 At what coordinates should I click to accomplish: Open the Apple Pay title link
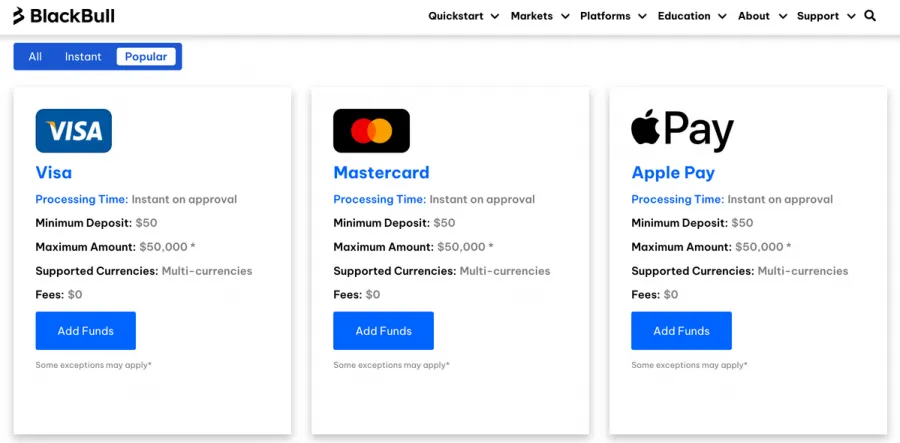click(673, 173)
